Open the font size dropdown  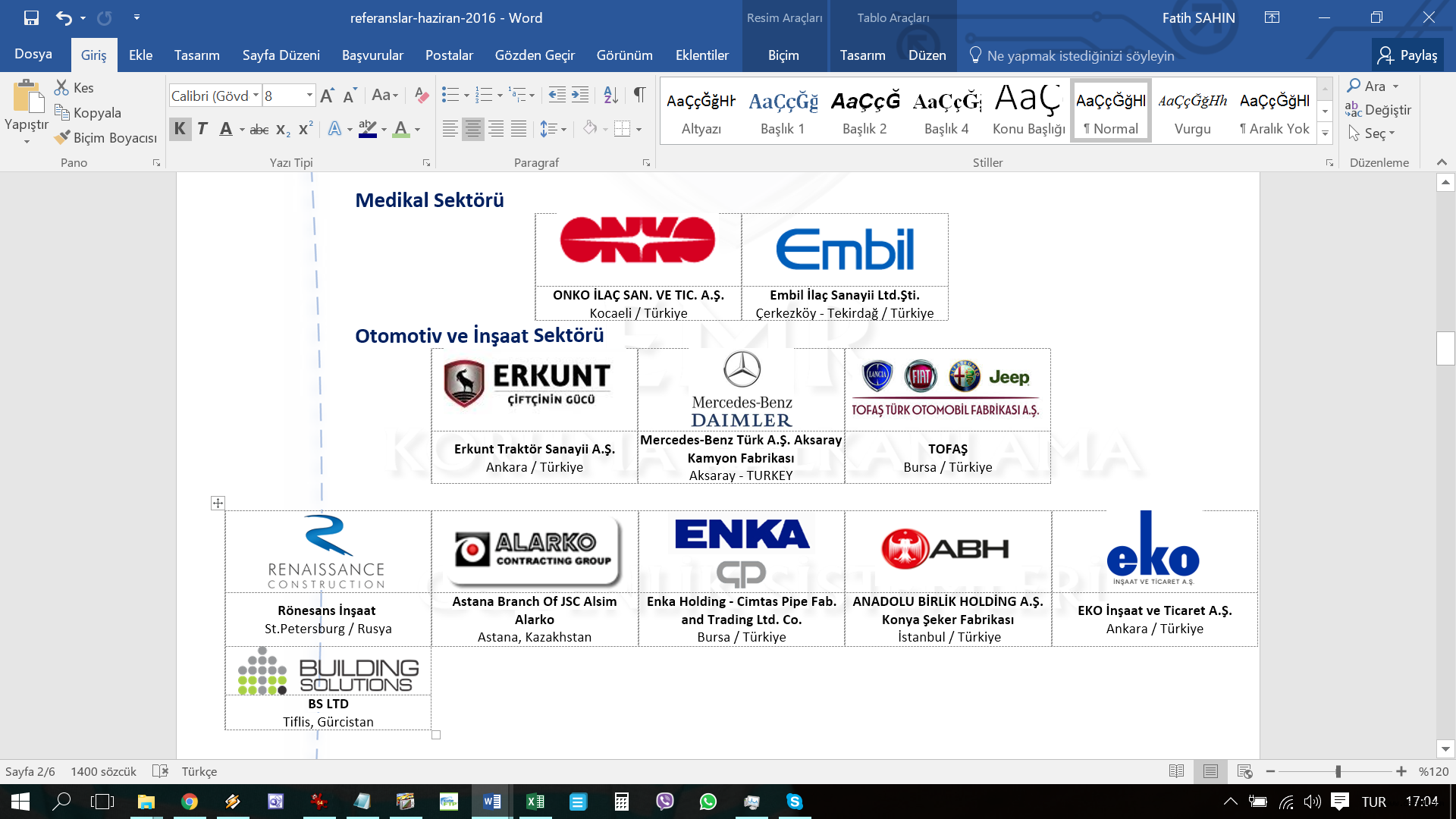pos(309,96)
